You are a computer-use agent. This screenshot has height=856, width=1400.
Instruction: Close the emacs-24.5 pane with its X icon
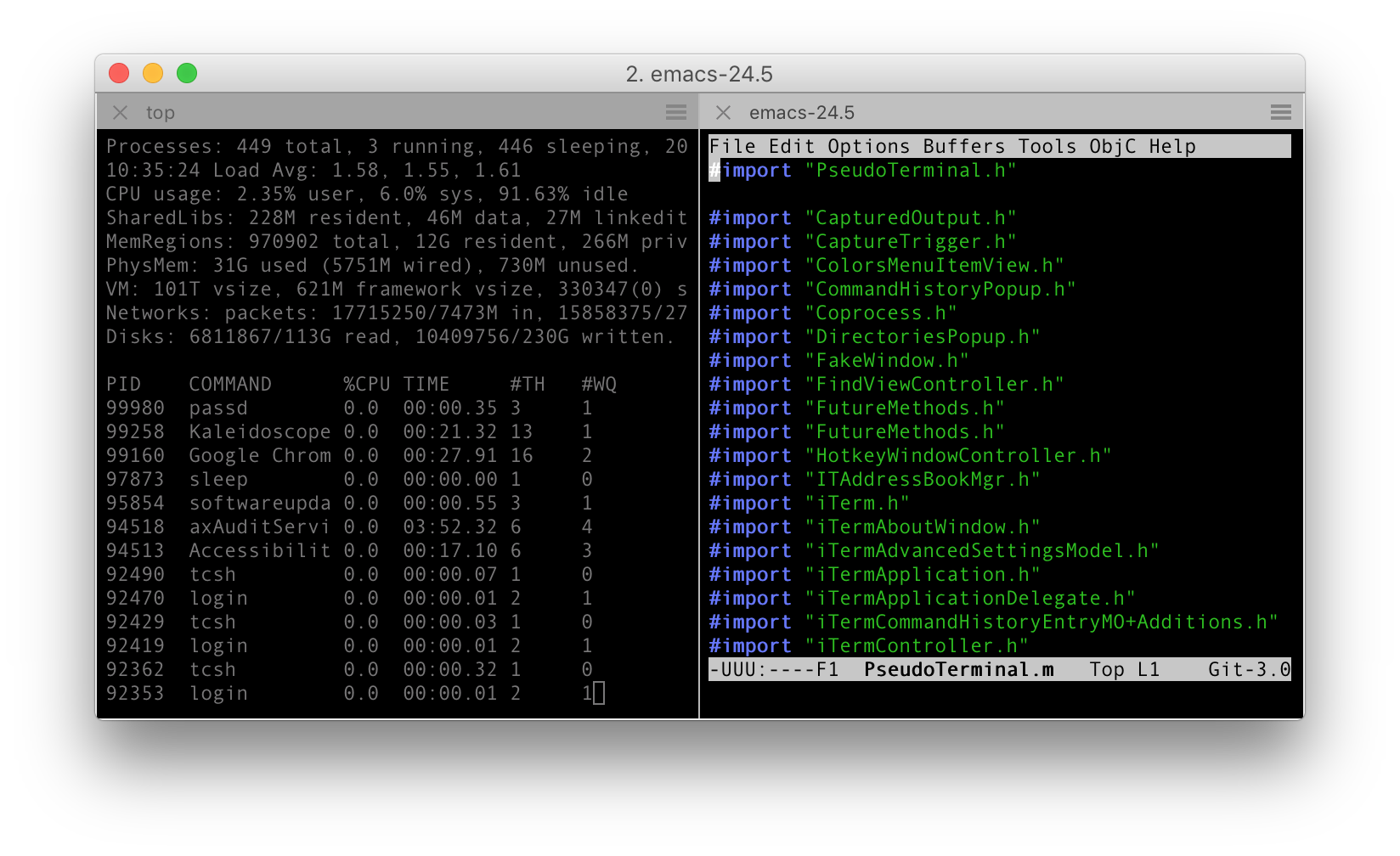[x=723, y=113]
